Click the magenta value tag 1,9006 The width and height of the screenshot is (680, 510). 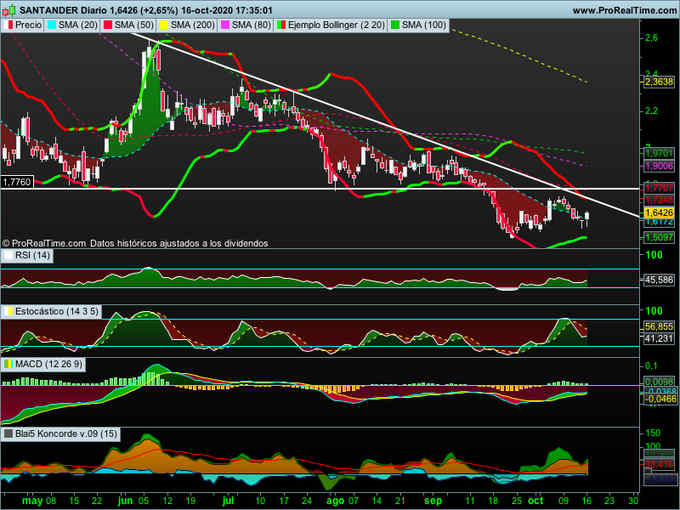click(659, 166)
